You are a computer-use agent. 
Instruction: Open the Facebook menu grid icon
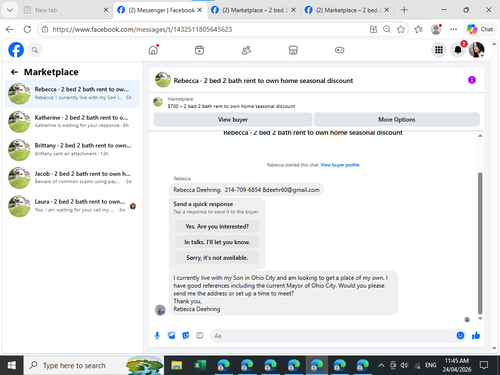click(x=439, y=50)
